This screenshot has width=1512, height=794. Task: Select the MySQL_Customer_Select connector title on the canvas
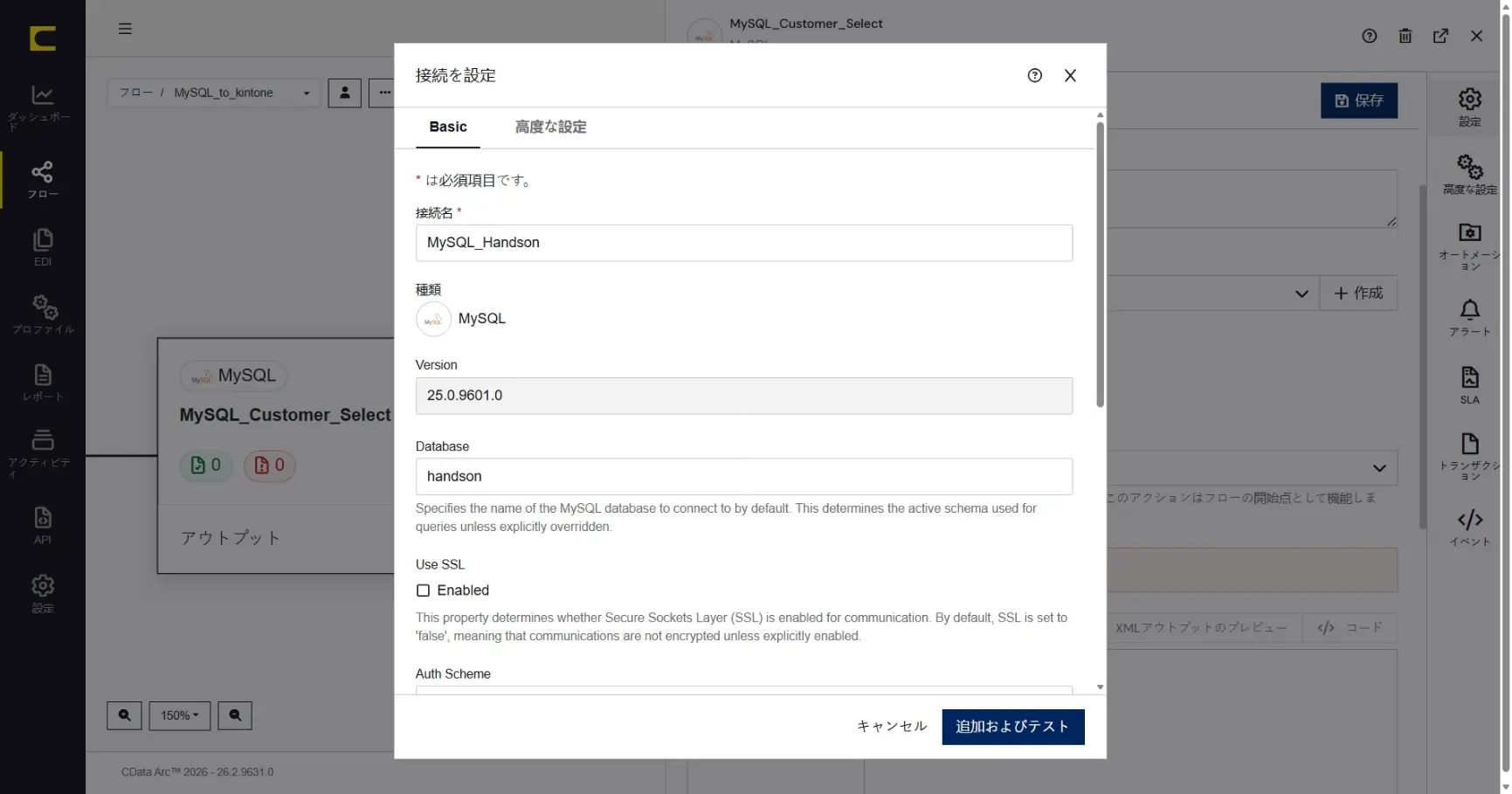(285, 416)
